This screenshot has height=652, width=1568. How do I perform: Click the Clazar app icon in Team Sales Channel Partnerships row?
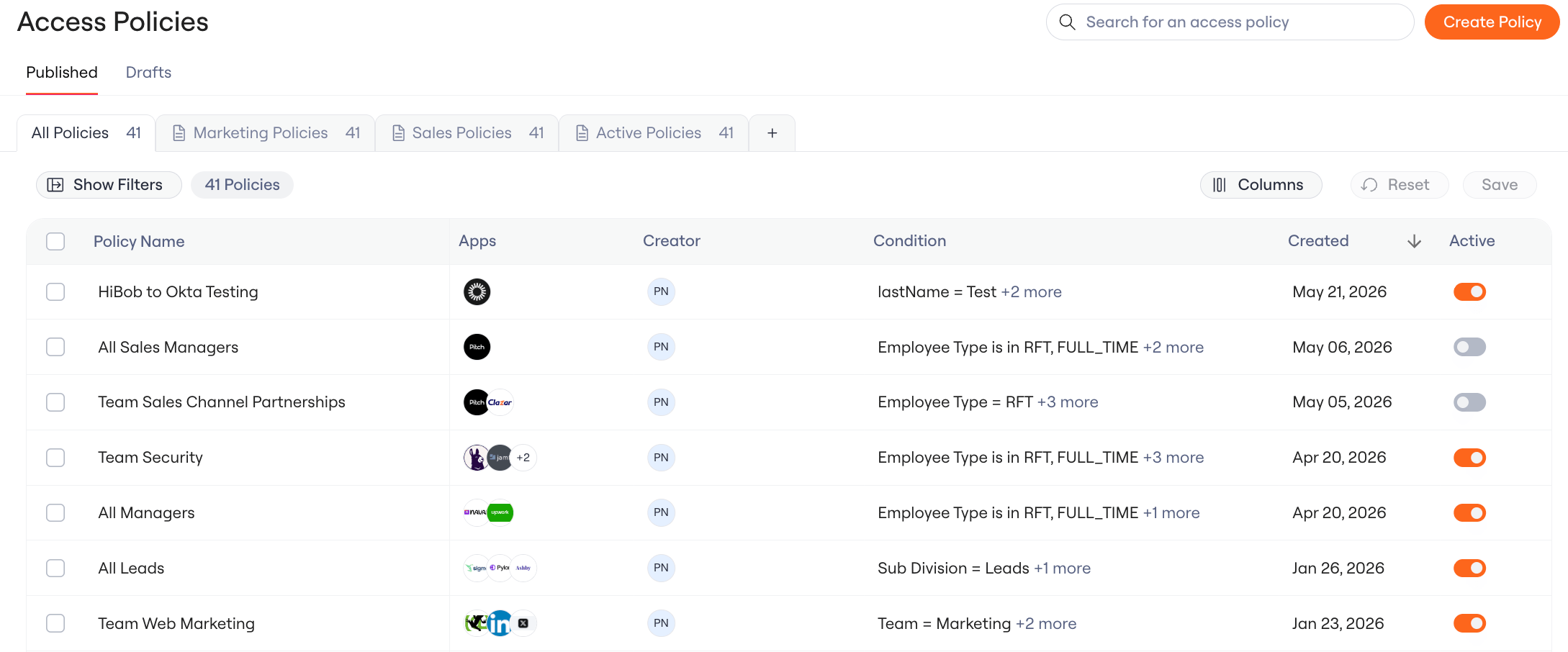[x=500, y=402]
